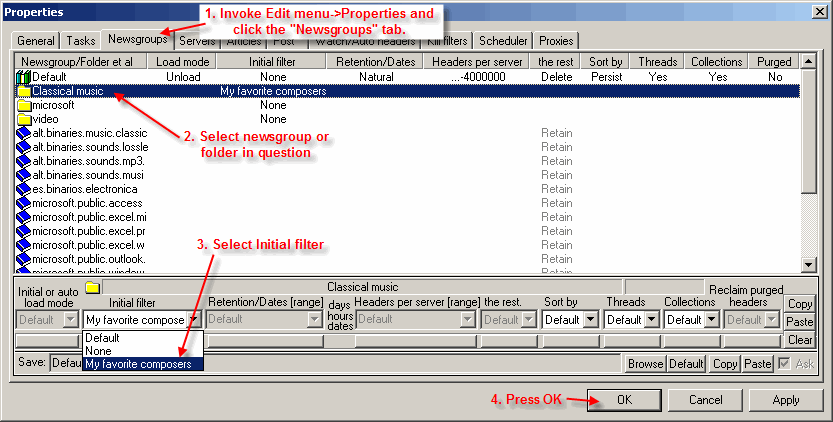Click the microsoft folder icon
Screen dimensions: 833x422
[24, 105]
